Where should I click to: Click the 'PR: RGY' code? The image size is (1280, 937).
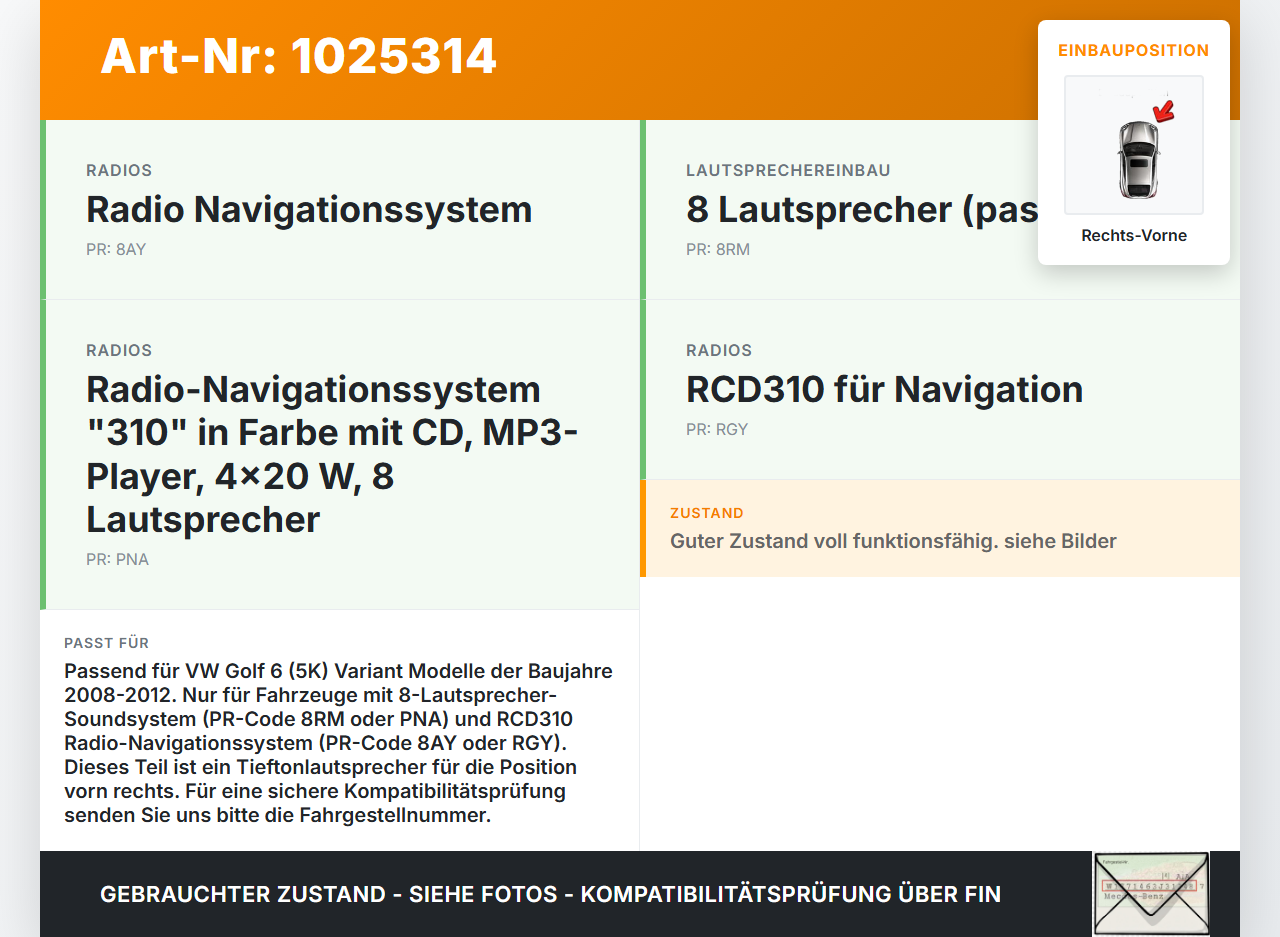pos(717,429)
